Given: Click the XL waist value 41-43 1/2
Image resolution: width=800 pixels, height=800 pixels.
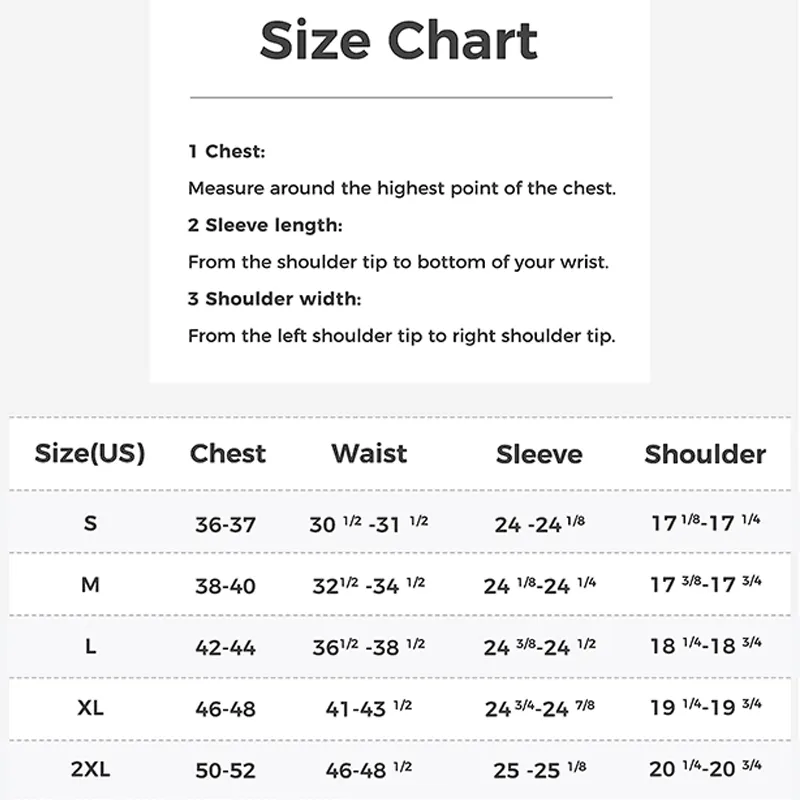Looking at the screenshot, I should point(368,708).
